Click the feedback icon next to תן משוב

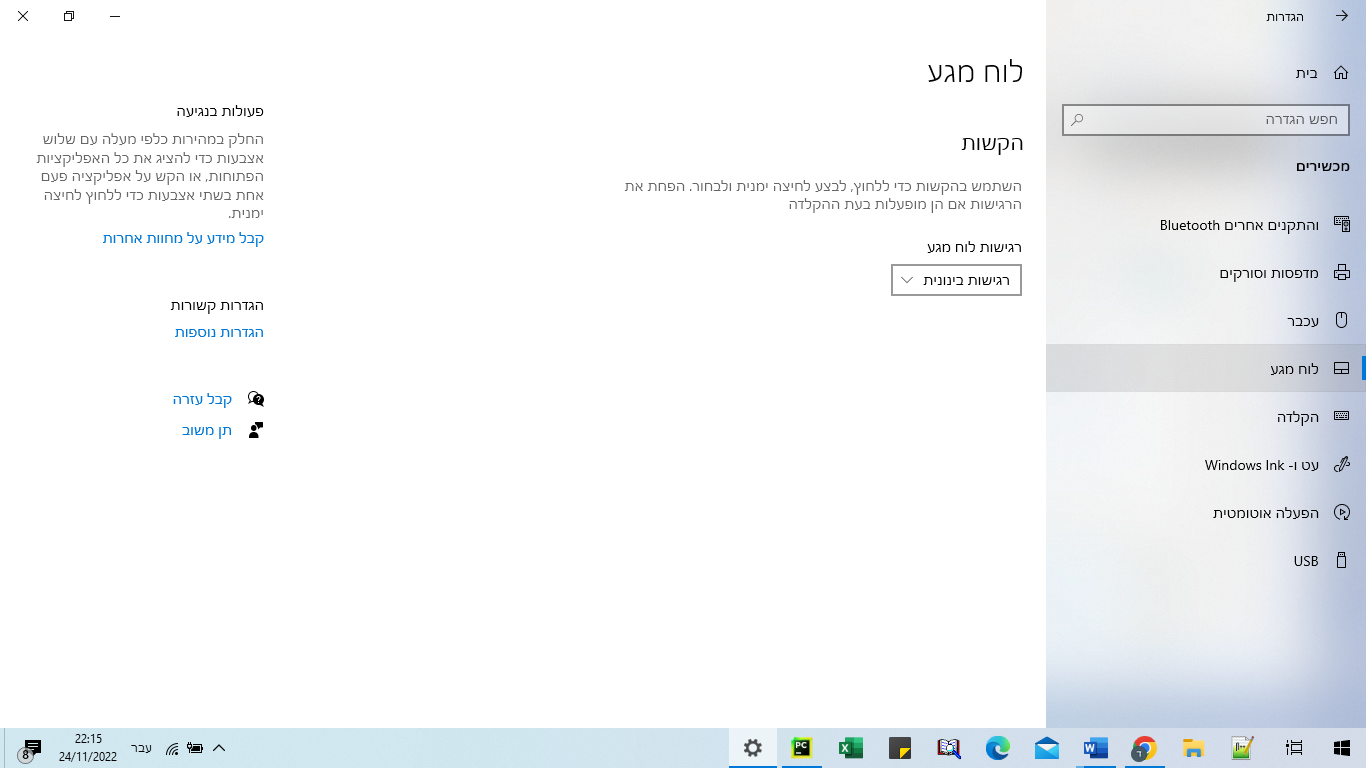tap(253, 429)
